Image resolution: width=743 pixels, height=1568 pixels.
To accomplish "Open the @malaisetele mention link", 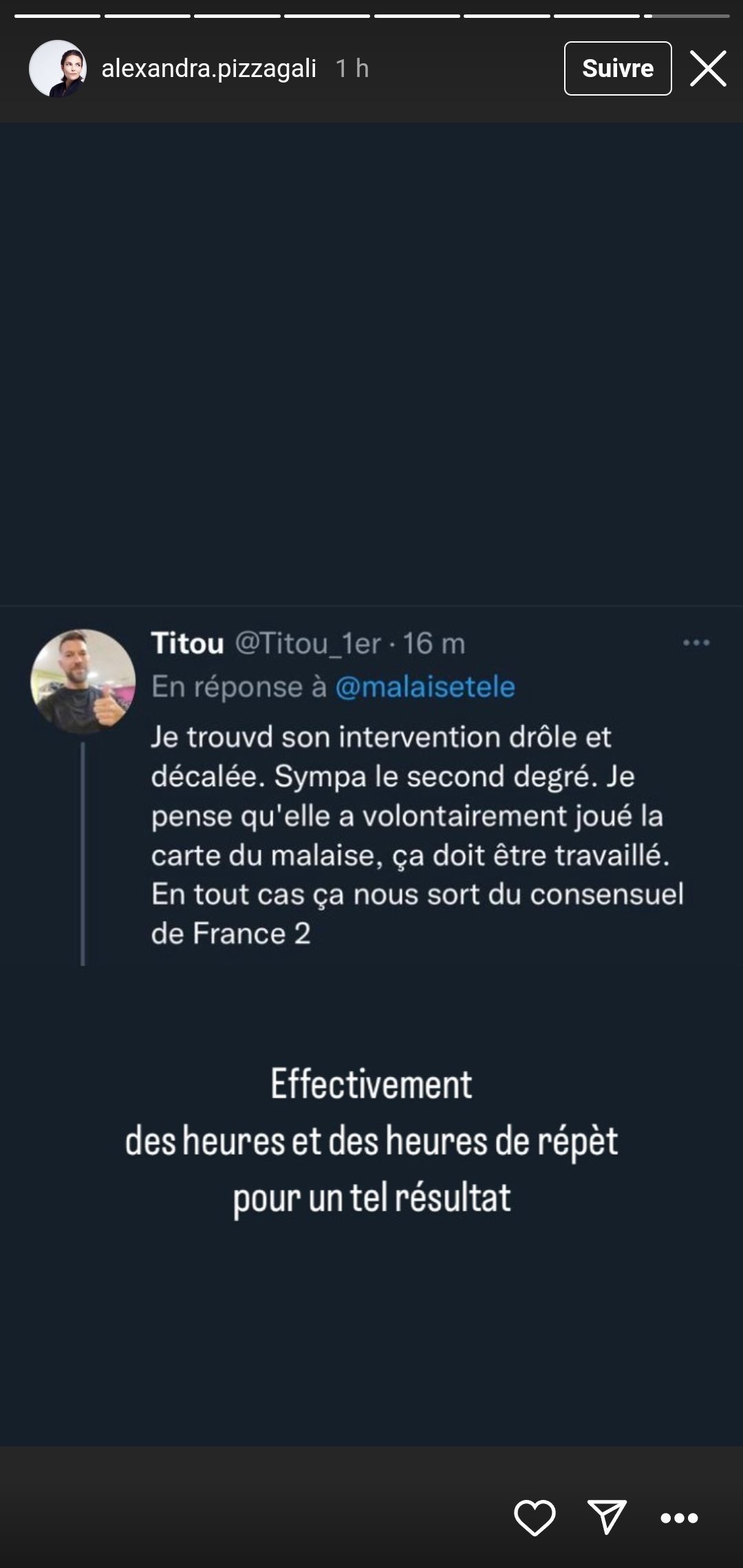I will (425, 687).
